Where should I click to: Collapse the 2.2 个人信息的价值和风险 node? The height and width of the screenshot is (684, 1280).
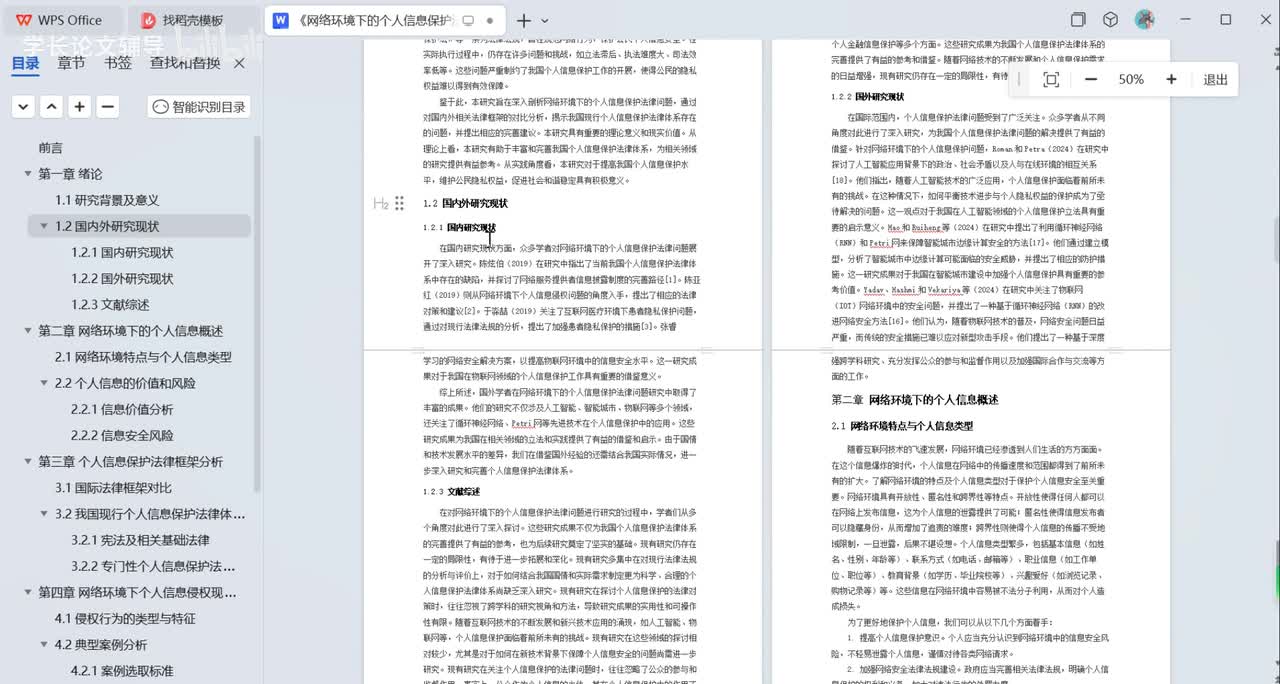pyautogui.click(x=44, y=383)
